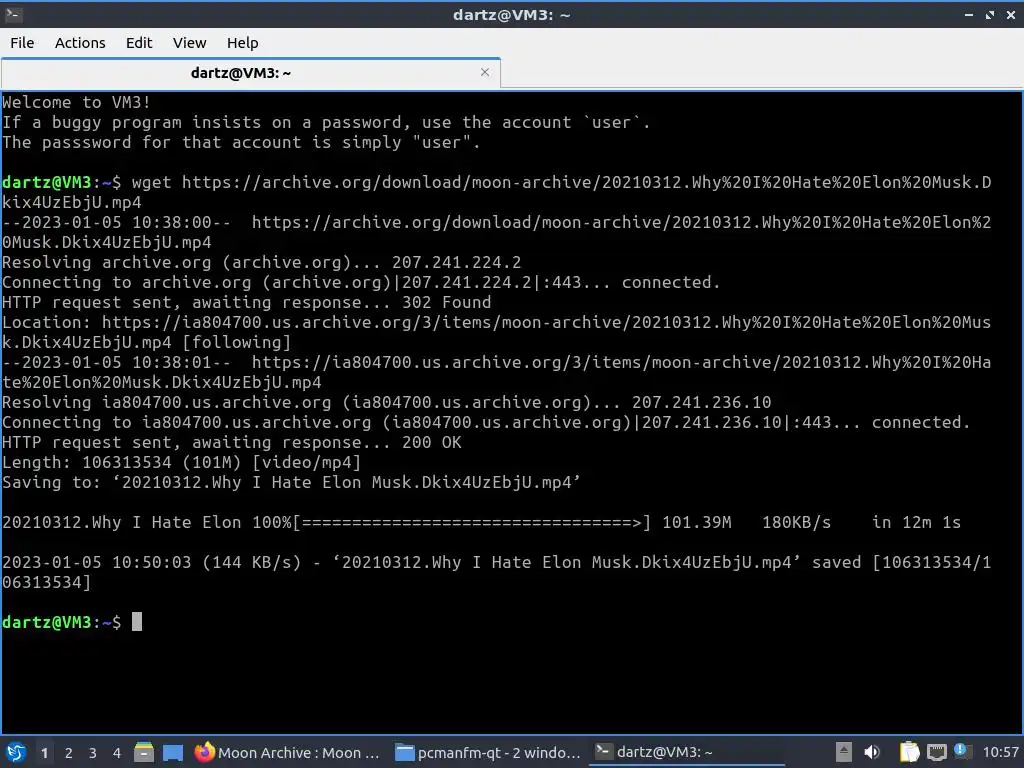Click the 'in 12m 1s' duration text

[x=916, y=522]
